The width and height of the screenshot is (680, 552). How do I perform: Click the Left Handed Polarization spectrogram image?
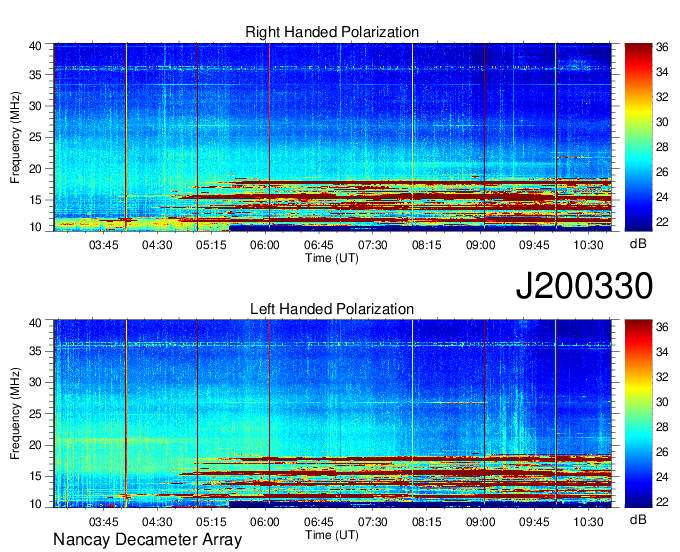333,414
